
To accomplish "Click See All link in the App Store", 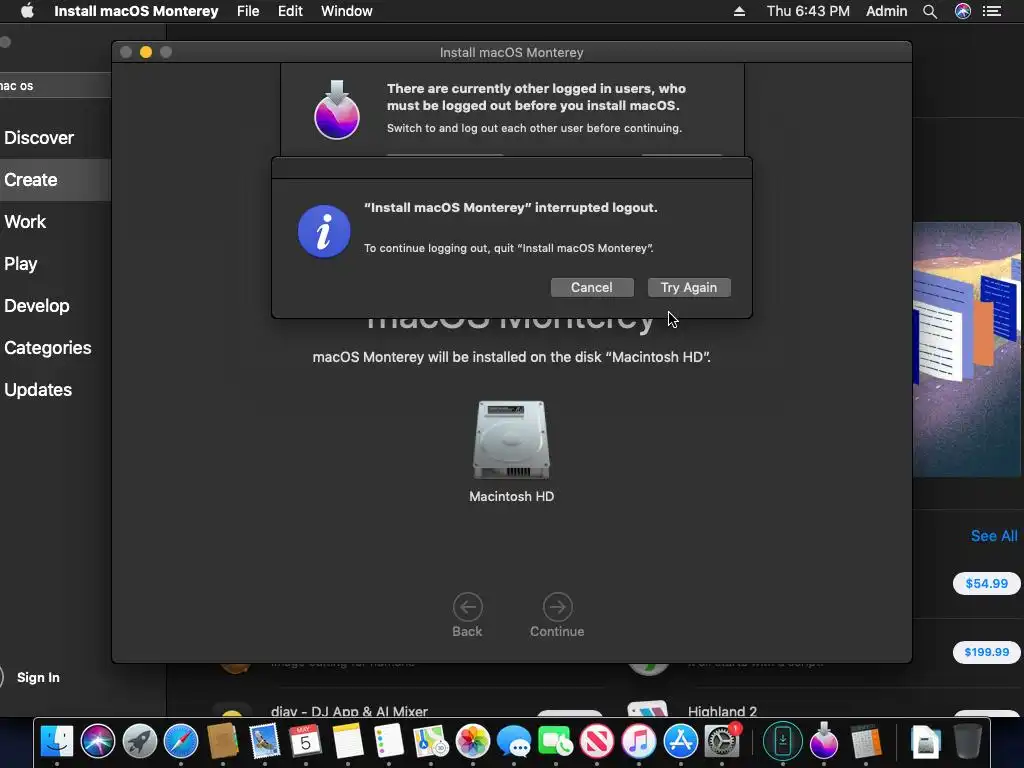I will pos(994,536).
